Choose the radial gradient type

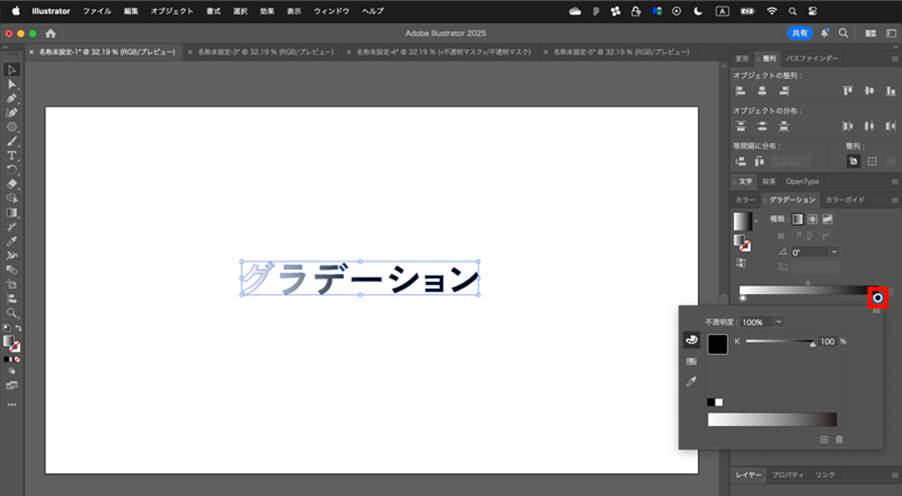(x=812, y=219)
